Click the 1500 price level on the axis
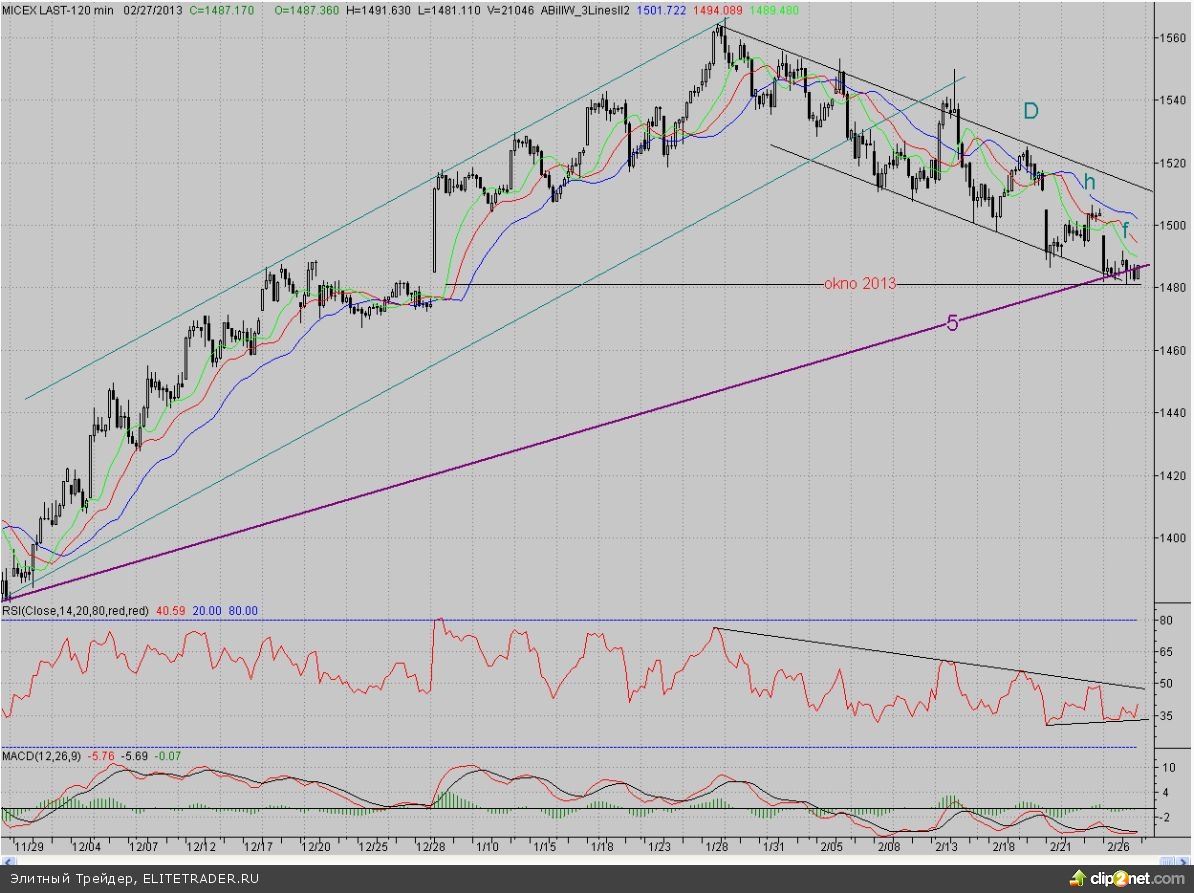 coord(1172,225)
